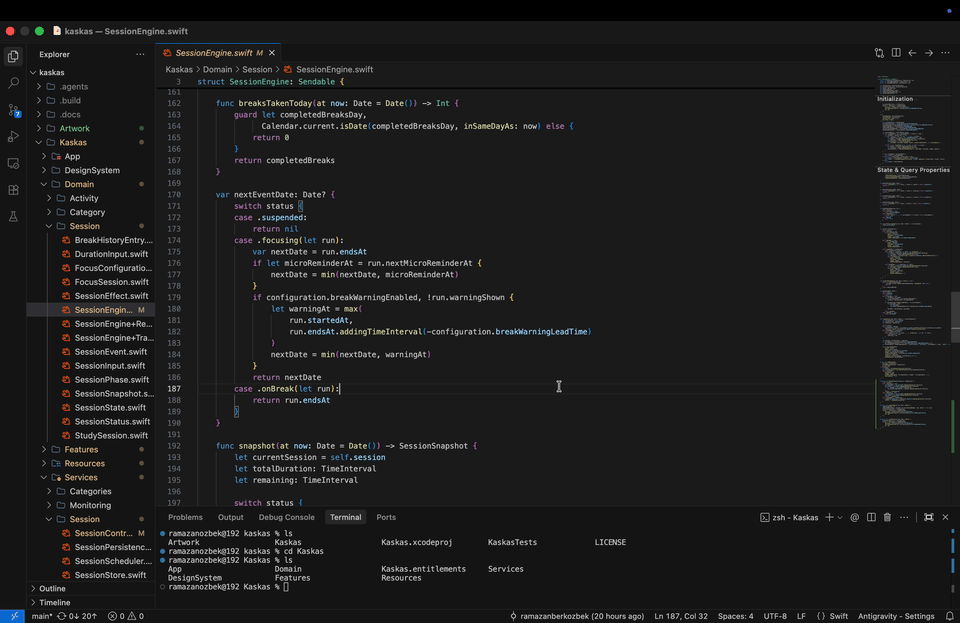Change UTF-8 file encoding

point(775,616)
